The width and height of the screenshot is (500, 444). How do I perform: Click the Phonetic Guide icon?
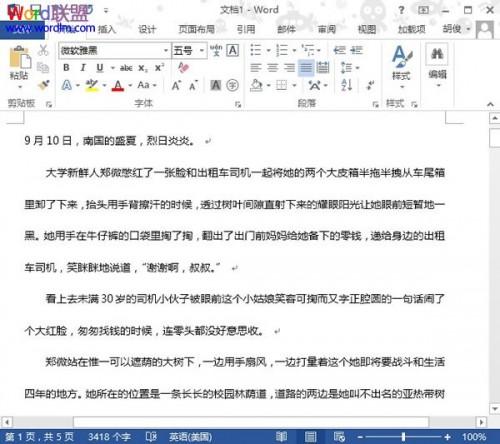tap(216, 50)
